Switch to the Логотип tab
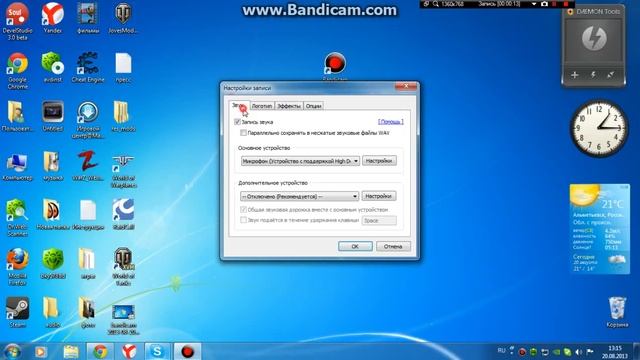This screenshot has height=360, width=640. click(262, 106)
